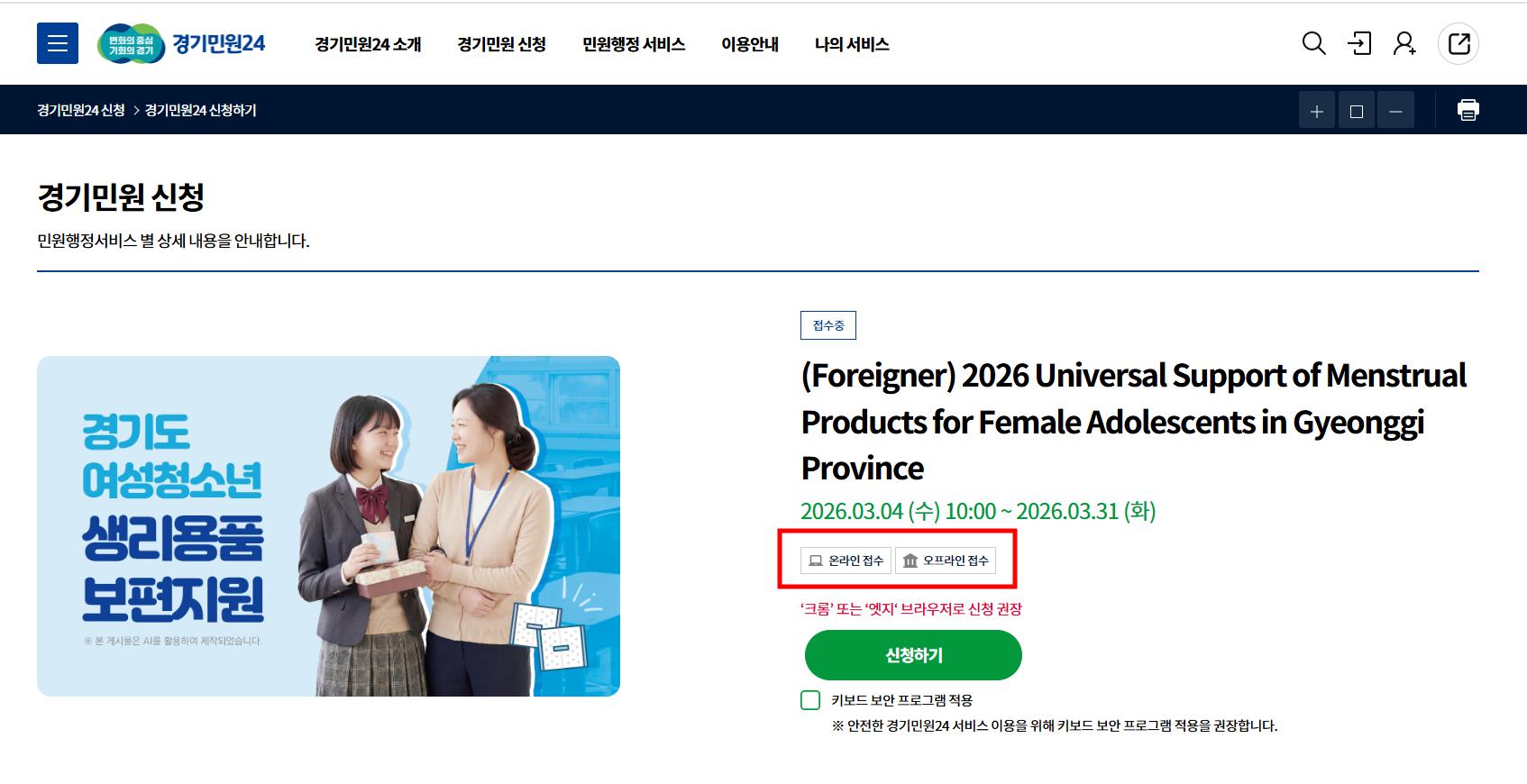Click the search magnifier icon
Image resolution: width=1527 pixels, height=784 pixels.
1313,43
